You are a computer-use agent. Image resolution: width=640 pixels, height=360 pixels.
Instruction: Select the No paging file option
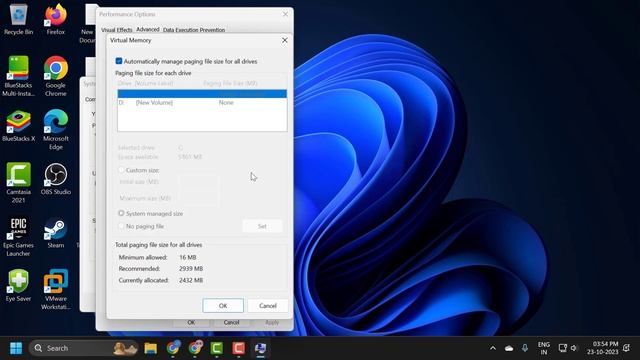tap(121, 226)
